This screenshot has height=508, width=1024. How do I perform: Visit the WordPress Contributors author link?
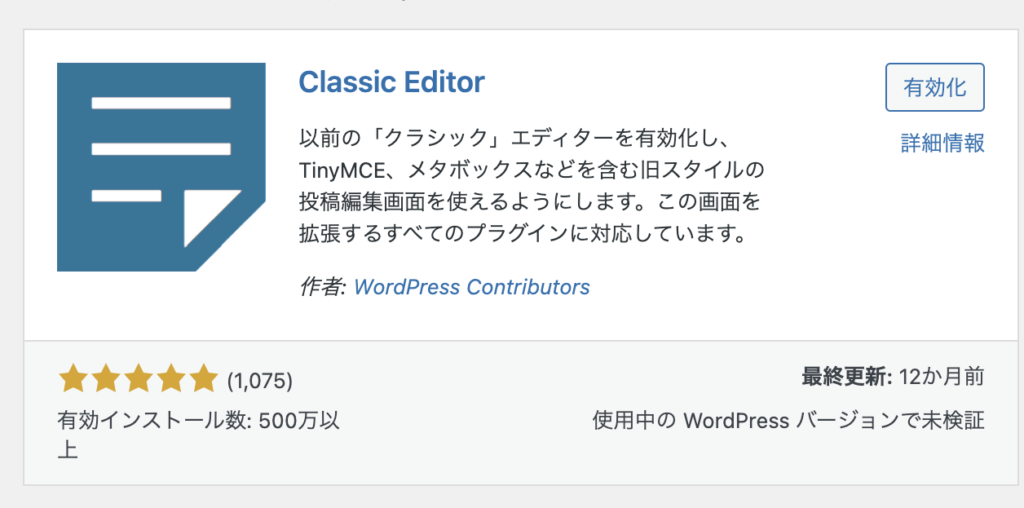[x=472, y=287]
